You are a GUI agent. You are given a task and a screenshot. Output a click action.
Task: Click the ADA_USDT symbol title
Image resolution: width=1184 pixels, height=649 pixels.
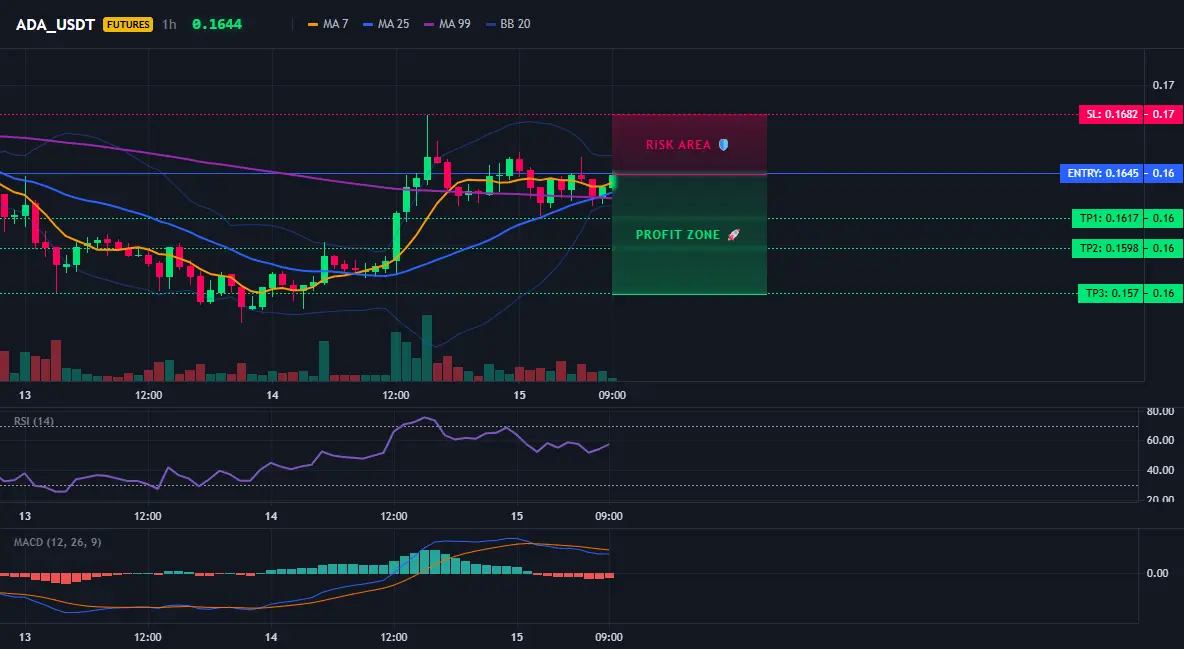[x=55, y=24]
